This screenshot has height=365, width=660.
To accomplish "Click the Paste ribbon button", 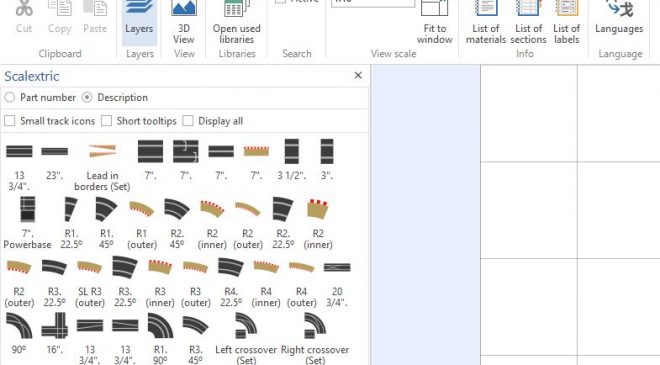I will [95, 19].
